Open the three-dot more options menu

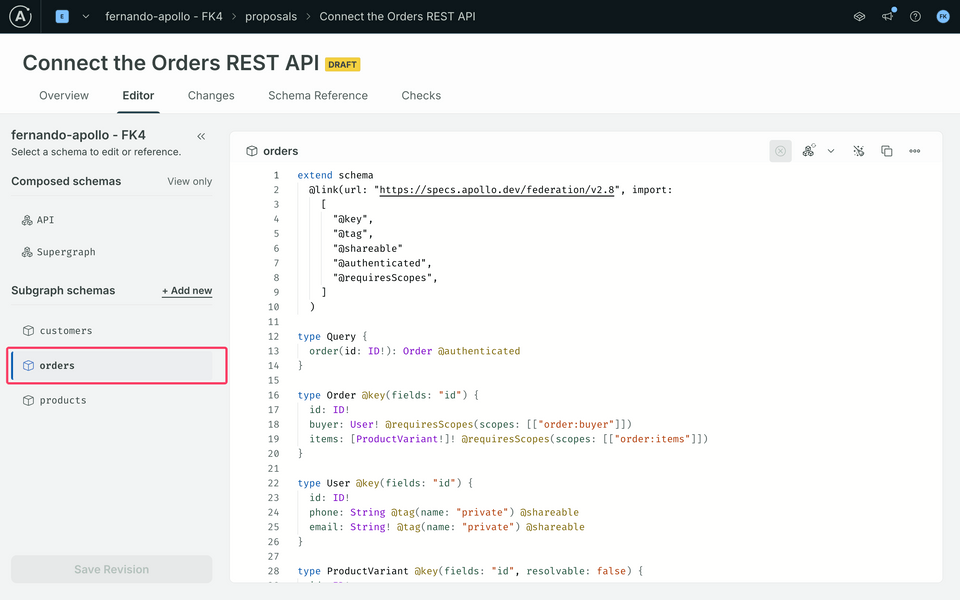pos(915,151)
